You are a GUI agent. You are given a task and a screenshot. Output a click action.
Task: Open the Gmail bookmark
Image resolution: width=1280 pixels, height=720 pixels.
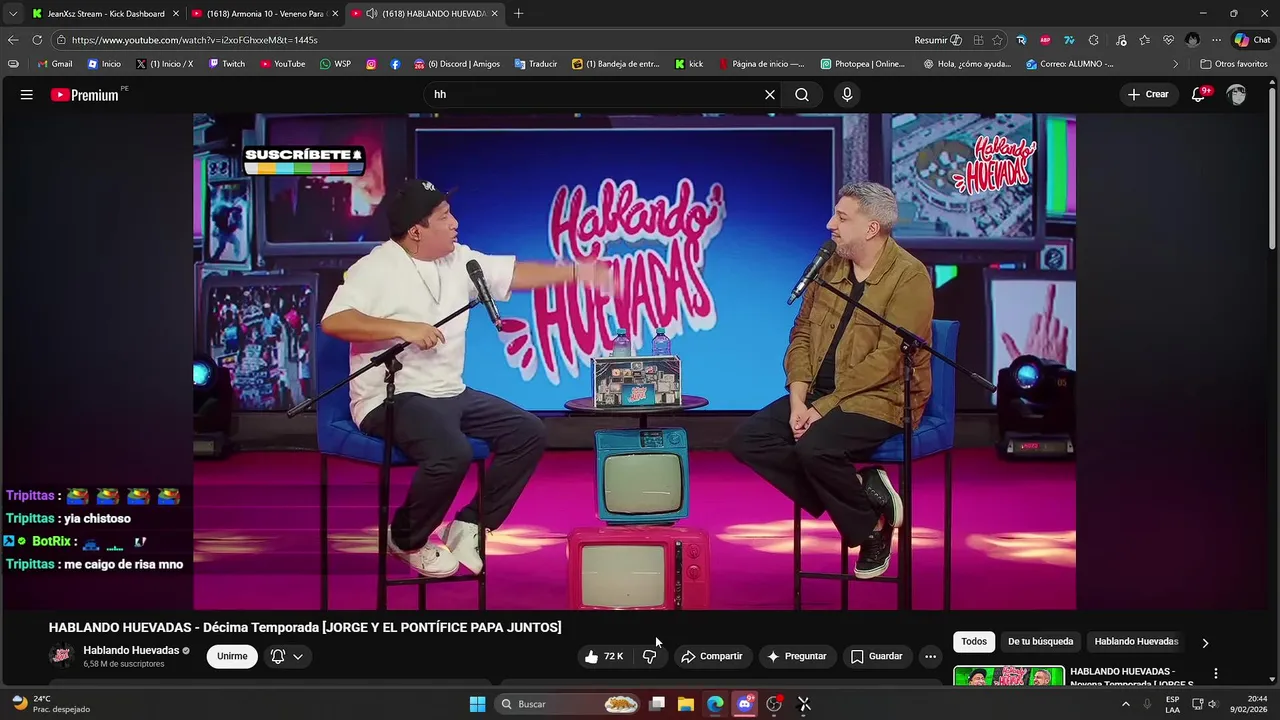(x=54, y=64)
